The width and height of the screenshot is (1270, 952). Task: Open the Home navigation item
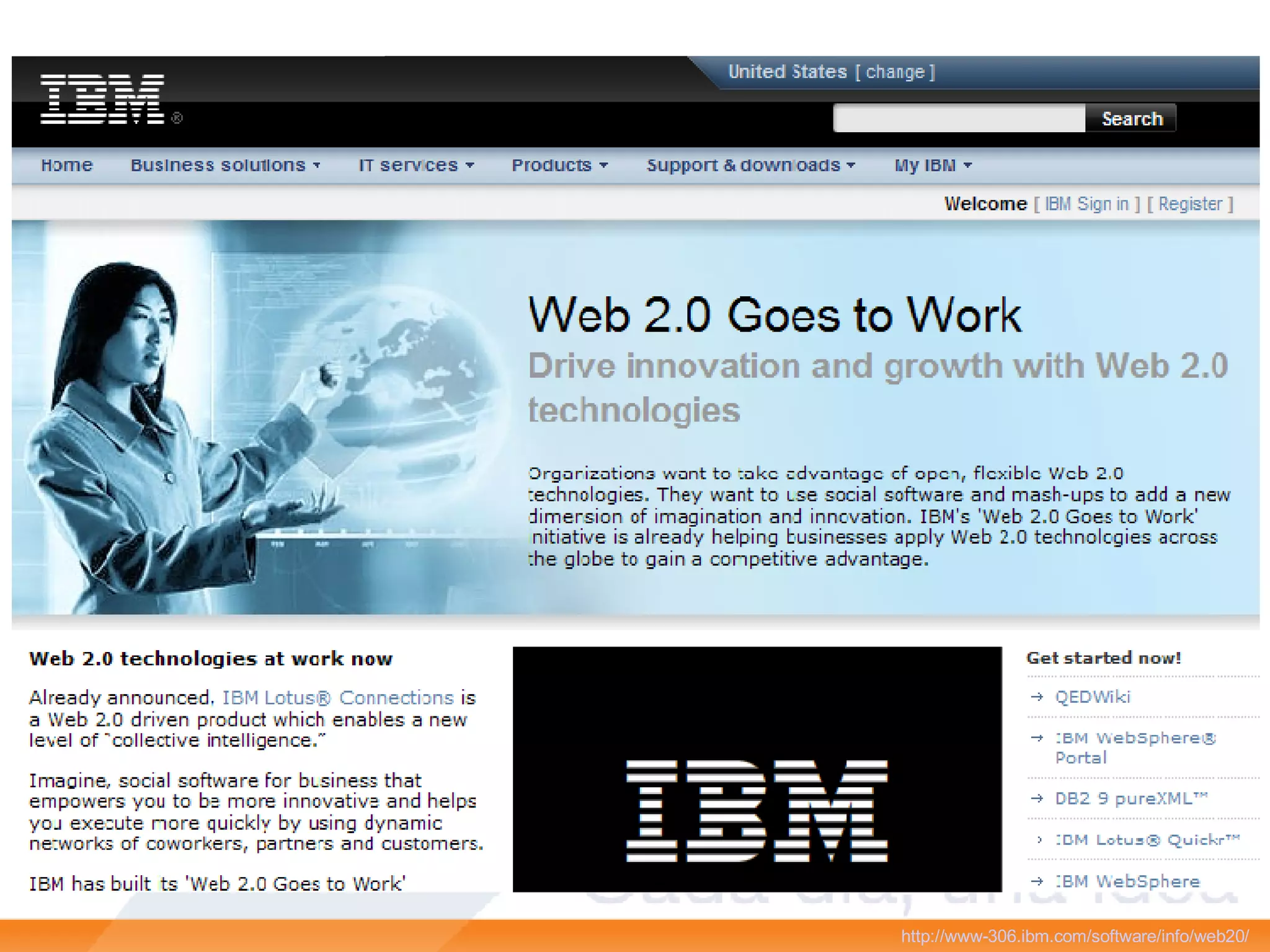pyautogui.click(x=66, y=165)
